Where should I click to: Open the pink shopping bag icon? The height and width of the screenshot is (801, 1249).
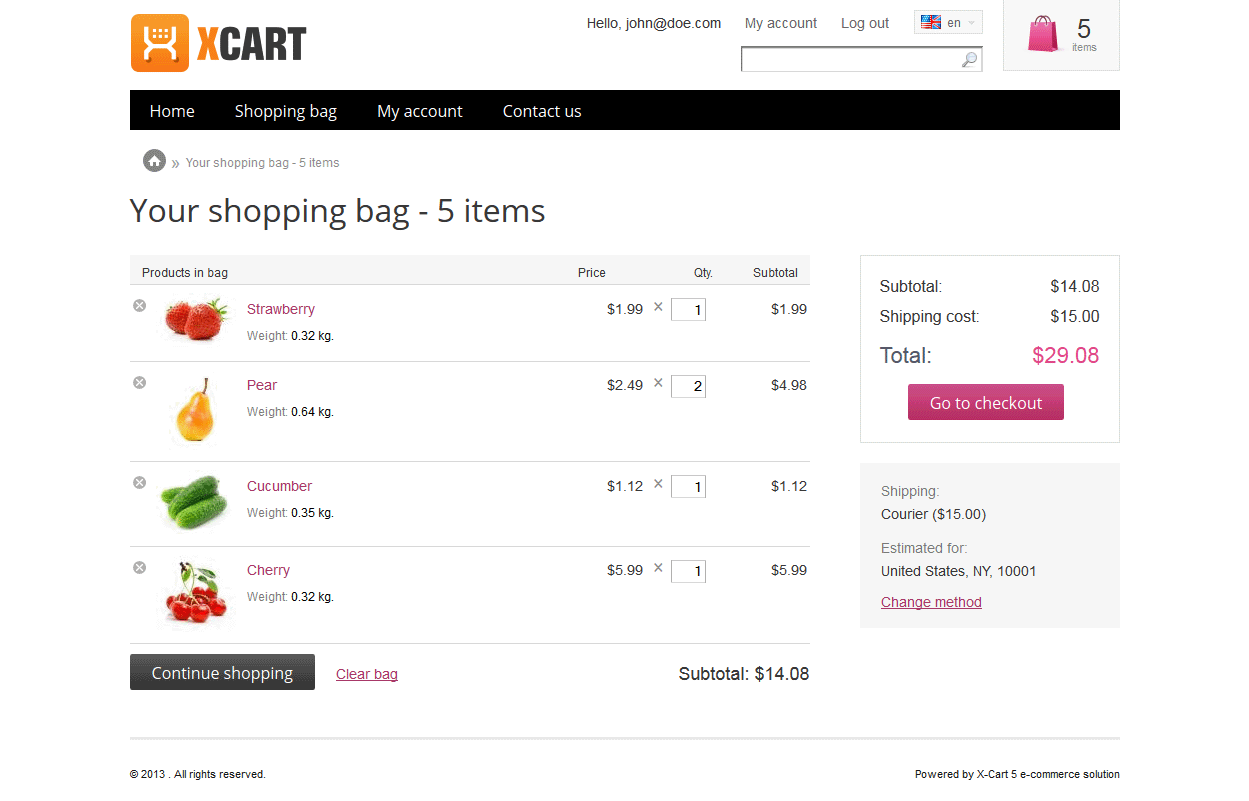click(x=1043, y=35)
